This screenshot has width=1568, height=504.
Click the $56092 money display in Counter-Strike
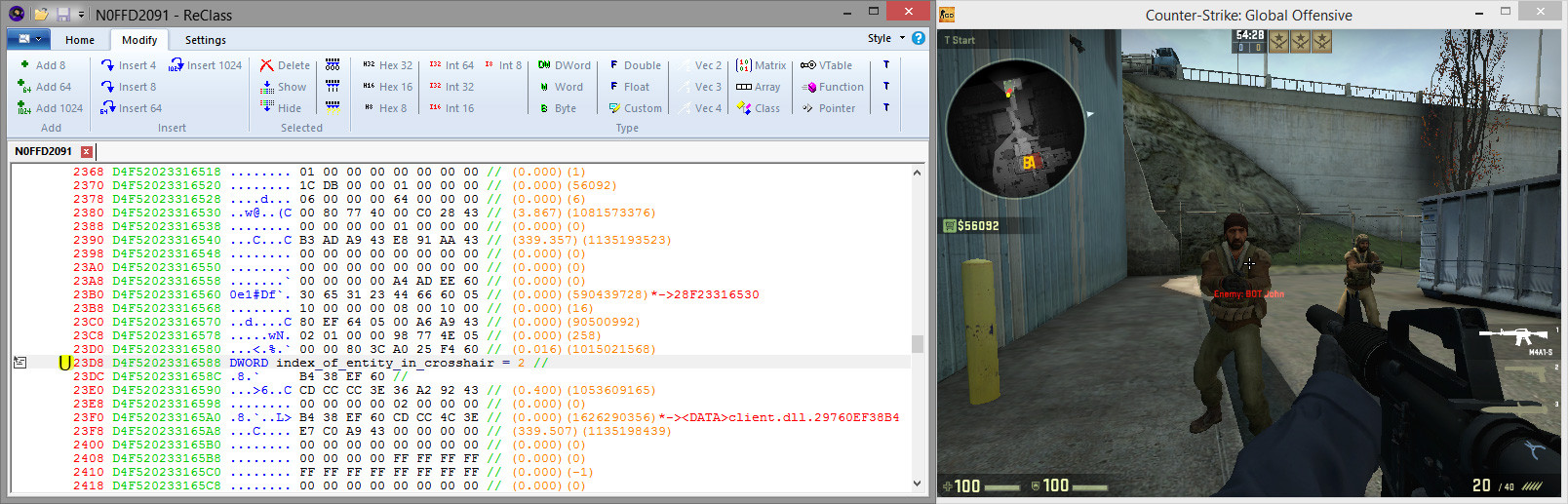[x=971, y=225]
